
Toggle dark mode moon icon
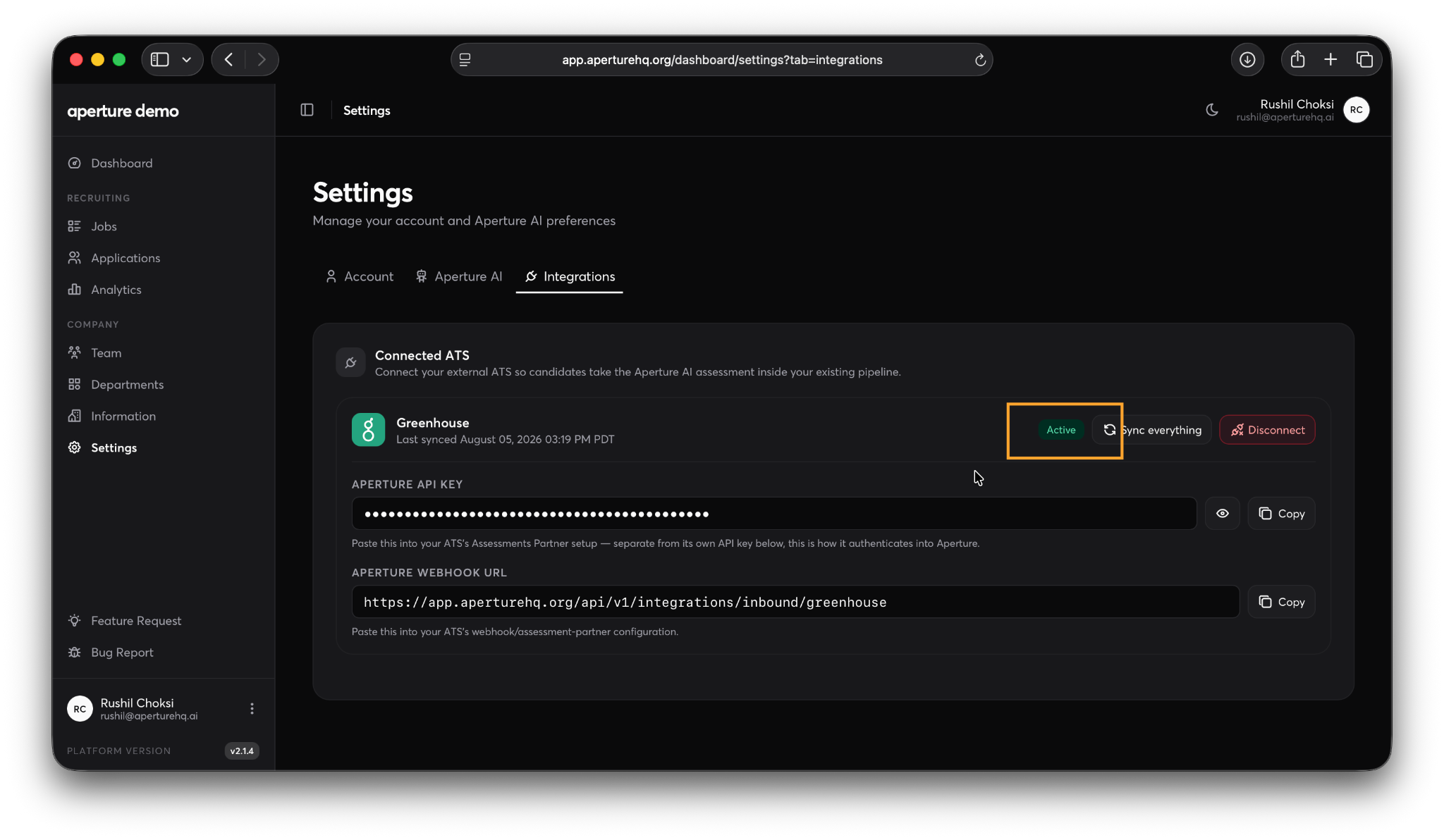click(x=1212, y=110)
